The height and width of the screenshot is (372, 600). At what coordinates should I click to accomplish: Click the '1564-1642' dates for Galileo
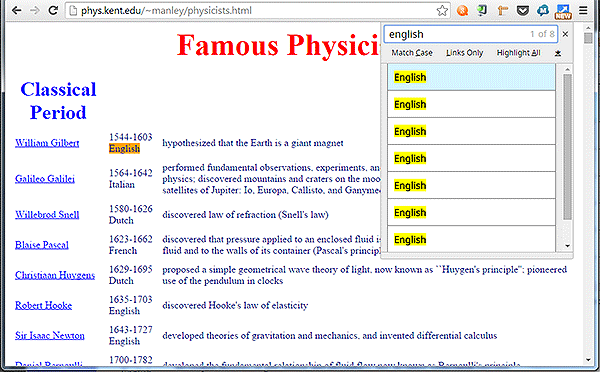130,173
